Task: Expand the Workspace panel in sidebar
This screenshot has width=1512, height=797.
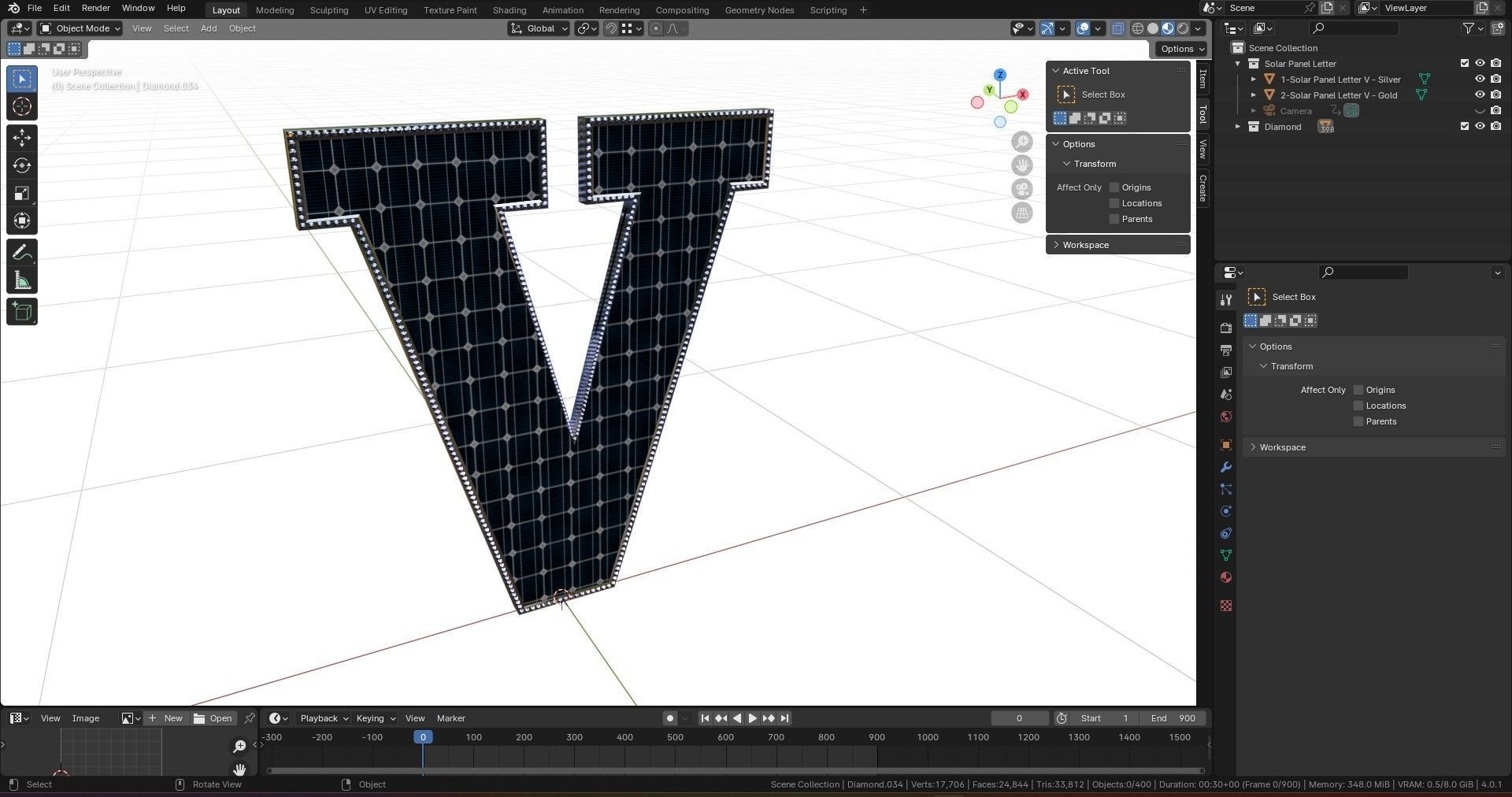Action: pos(1085,245)
